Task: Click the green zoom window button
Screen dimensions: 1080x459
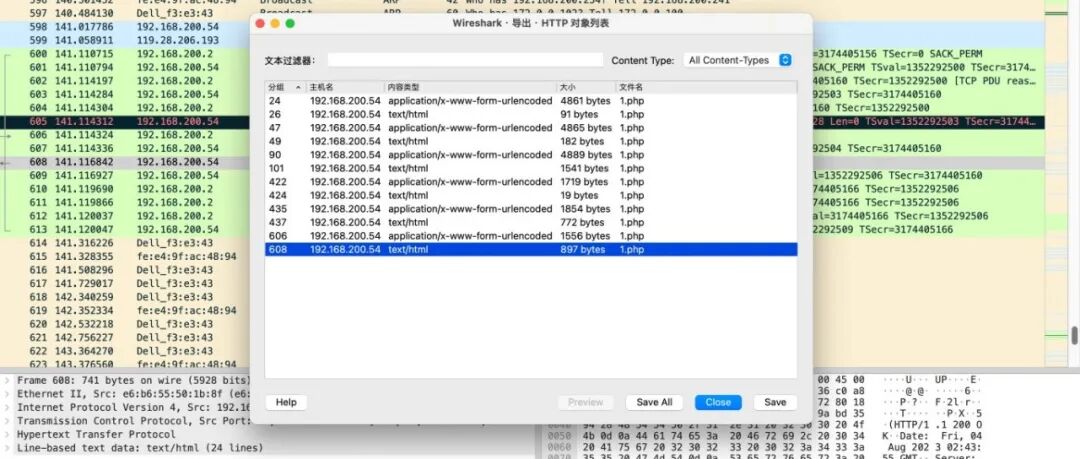Action: (x=290, y=23)
